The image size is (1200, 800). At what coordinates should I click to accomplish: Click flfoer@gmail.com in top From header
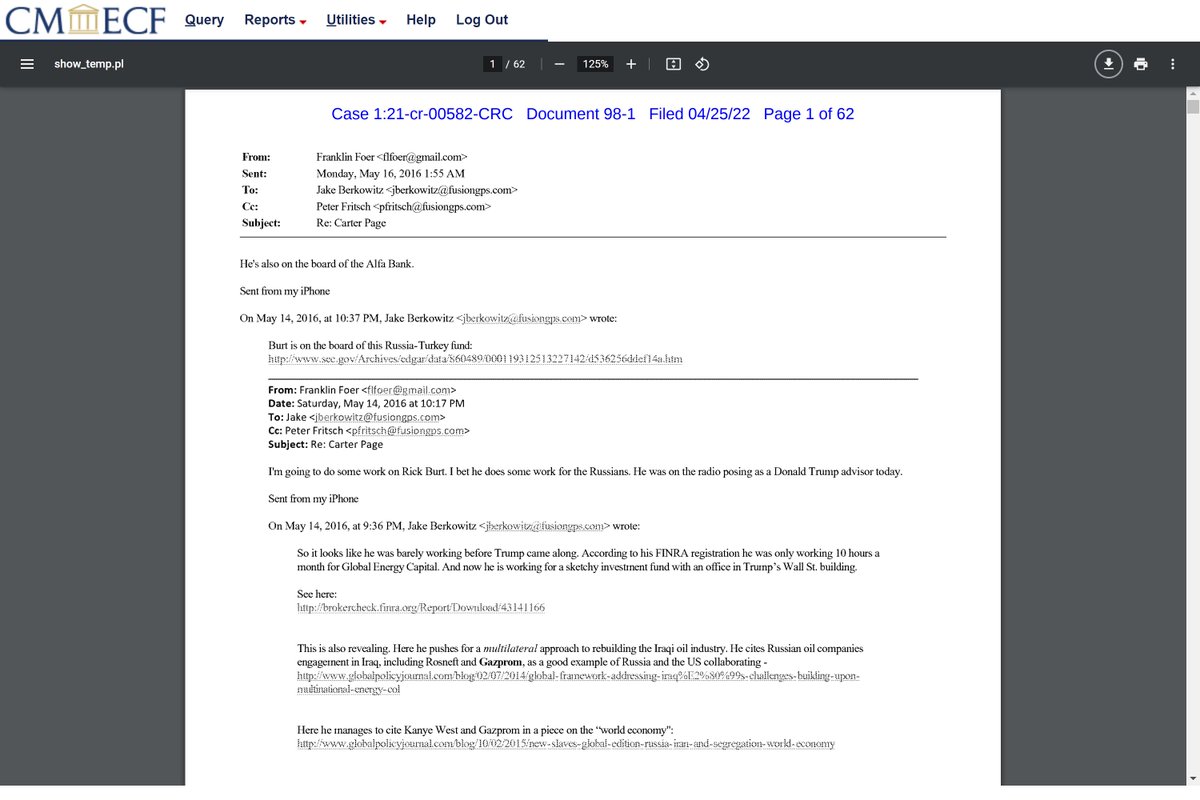[420, 157]
